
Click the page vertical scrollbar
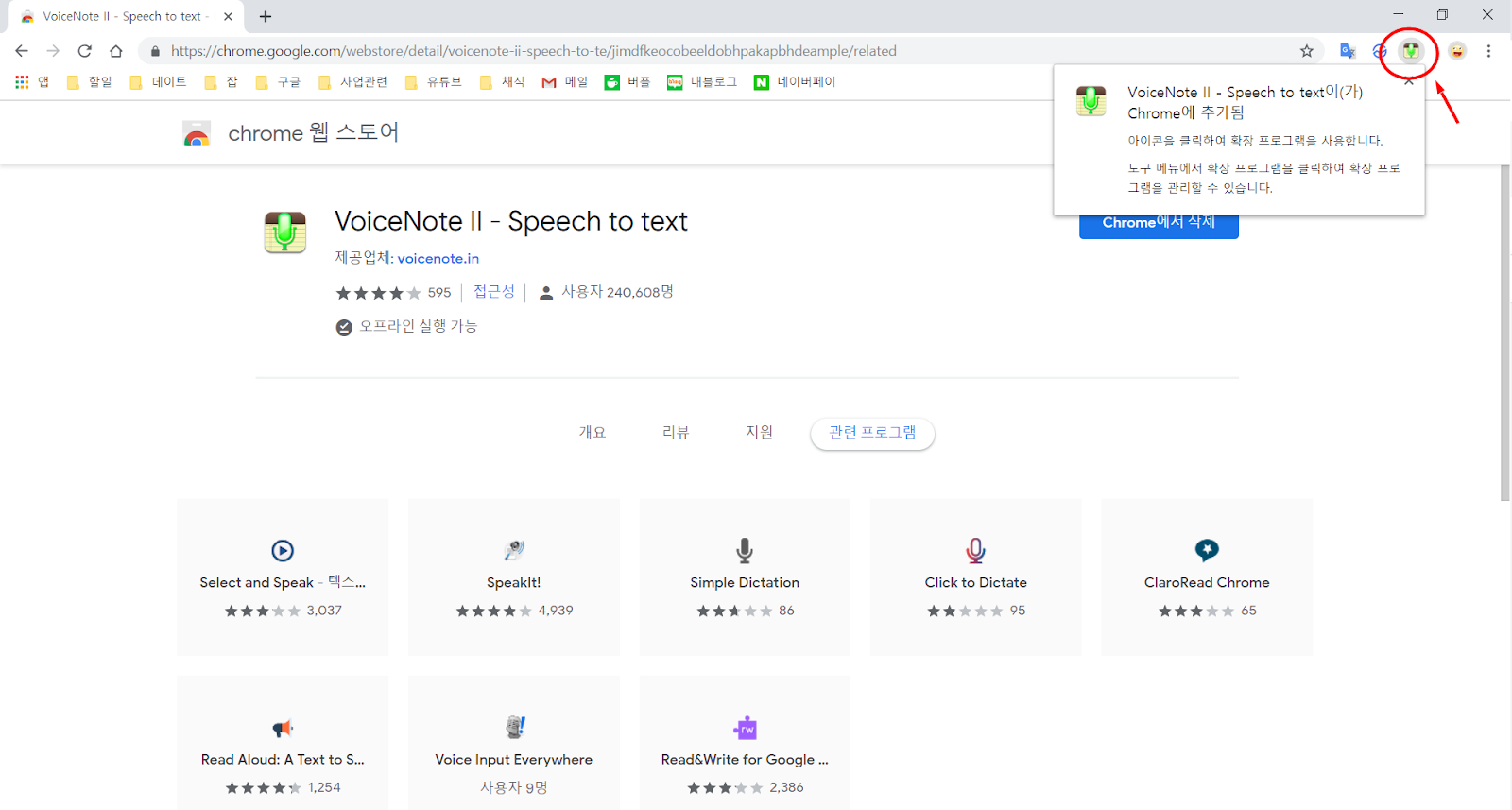(x=1505, y=333)
